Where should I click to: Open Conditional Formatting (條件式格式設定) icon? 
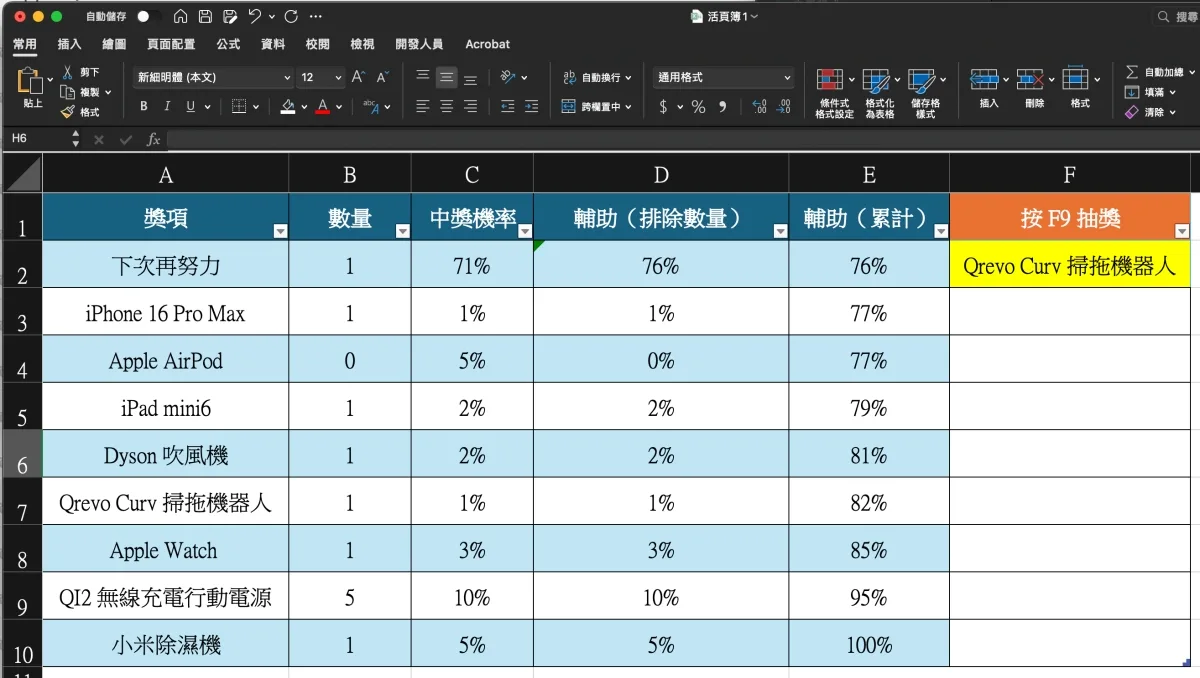tap(830, 82)
